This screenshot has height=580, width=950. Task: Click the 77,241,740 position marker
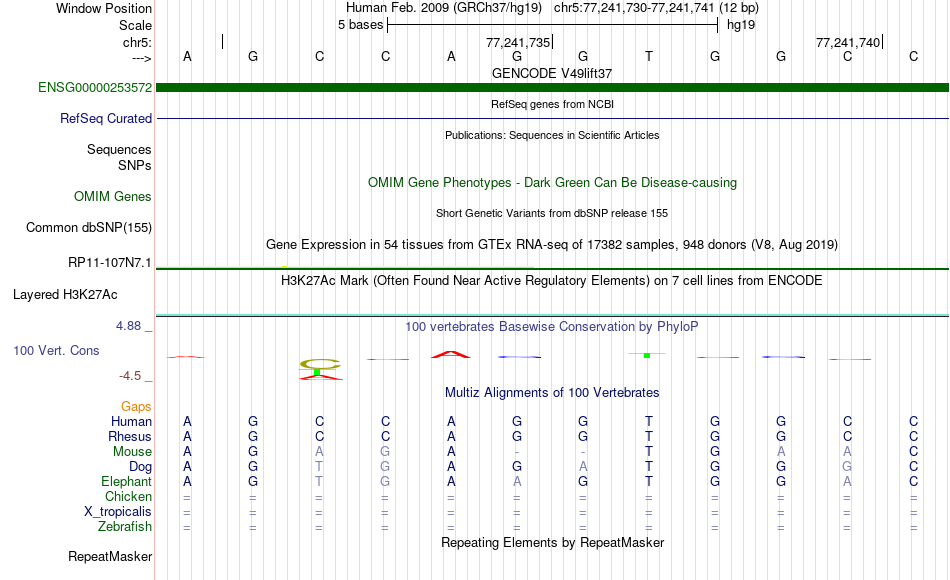click(849, 42)
